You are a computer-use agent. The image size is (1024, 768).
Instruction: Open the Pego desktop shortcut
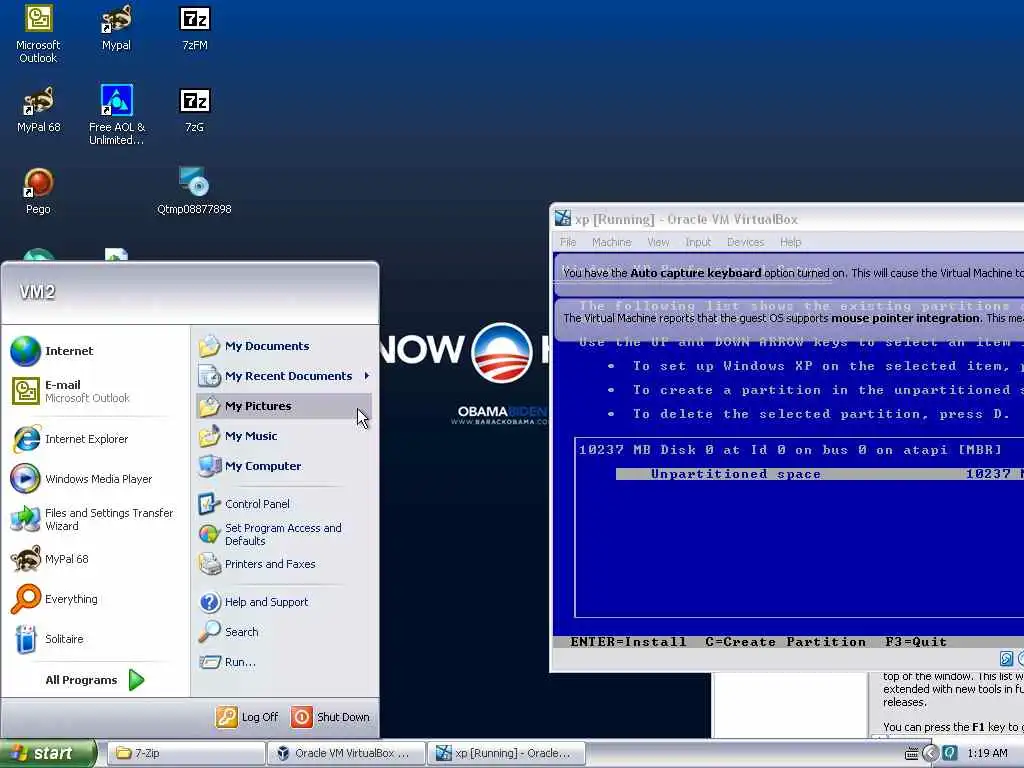click(x=38, y=191)
